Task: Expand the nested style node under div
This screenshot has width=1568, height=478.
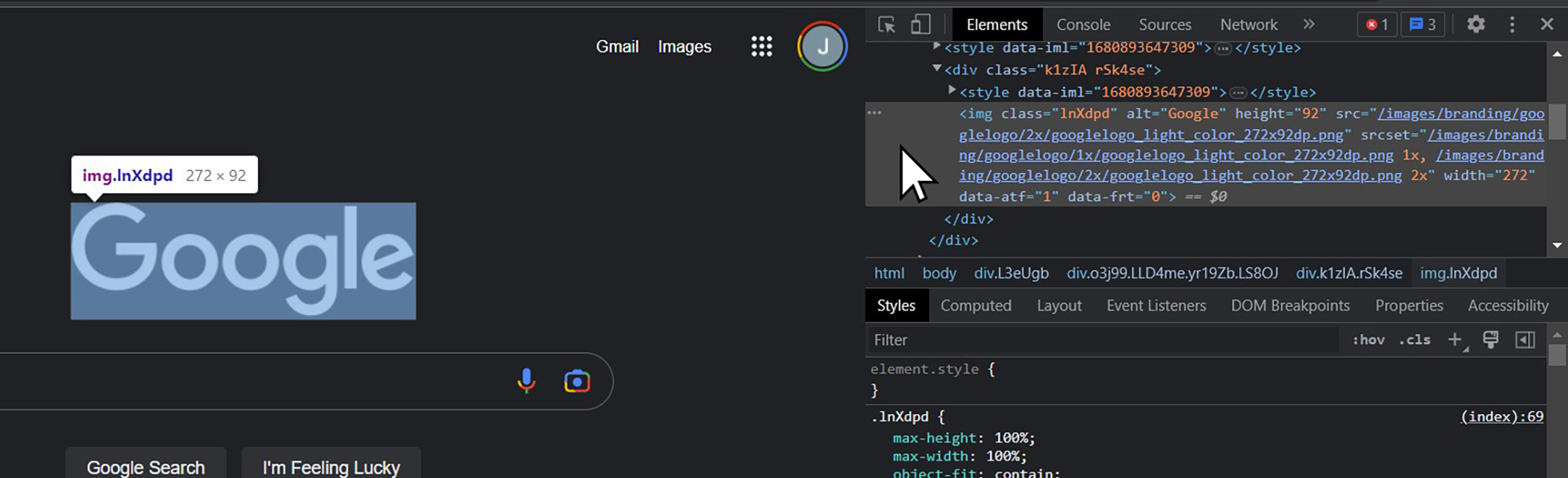Action: click(x=952, y=91)
